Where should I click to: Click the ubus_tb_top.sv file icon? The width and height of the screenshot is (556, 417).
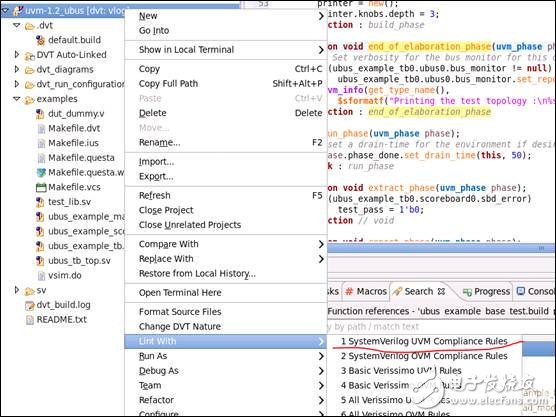click(x=40, y=261)
